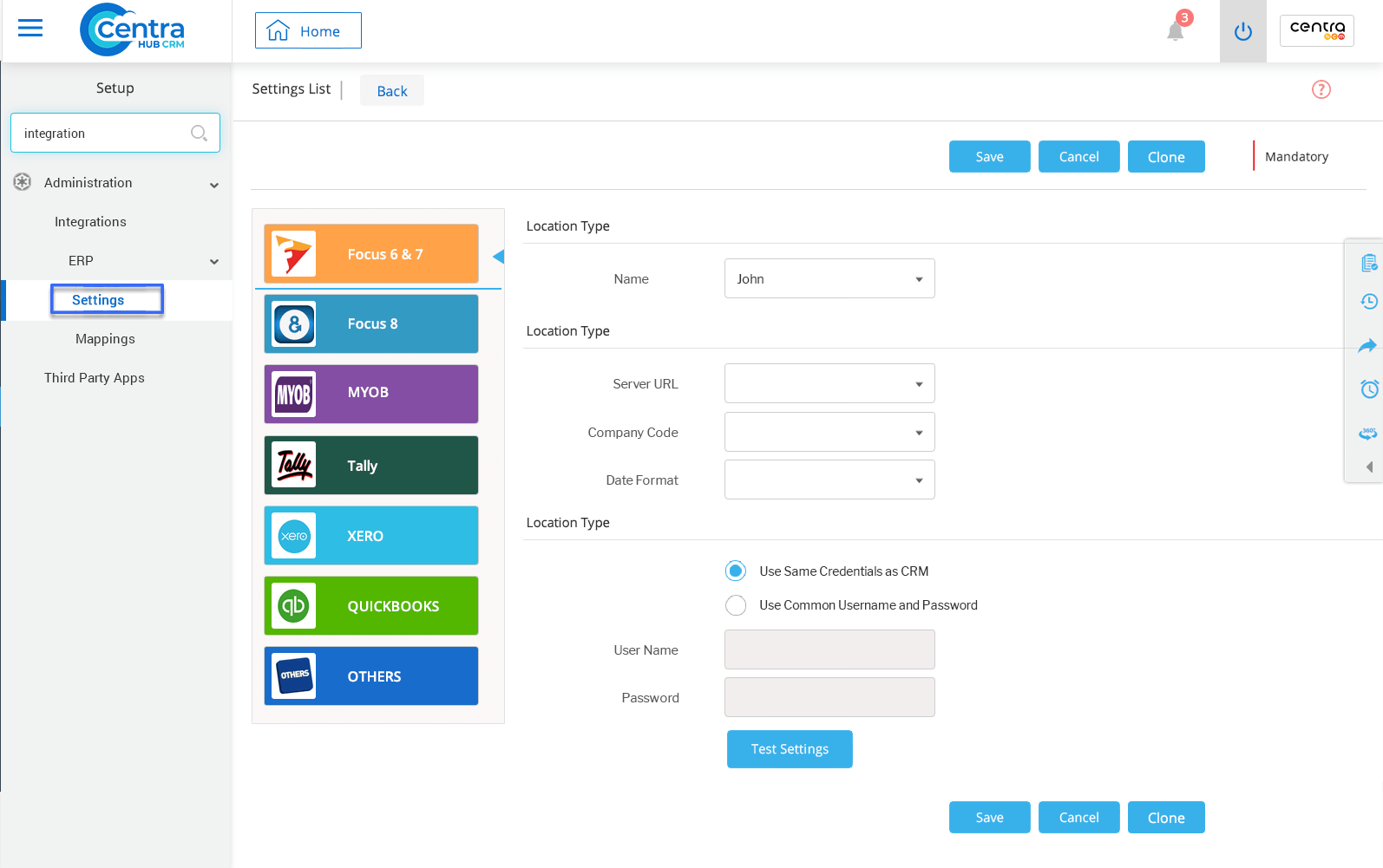Click the setup search field
Image resolution: width=1383 pixels, height=868 pixels.
pyautogui.click(x=115, y=133)
